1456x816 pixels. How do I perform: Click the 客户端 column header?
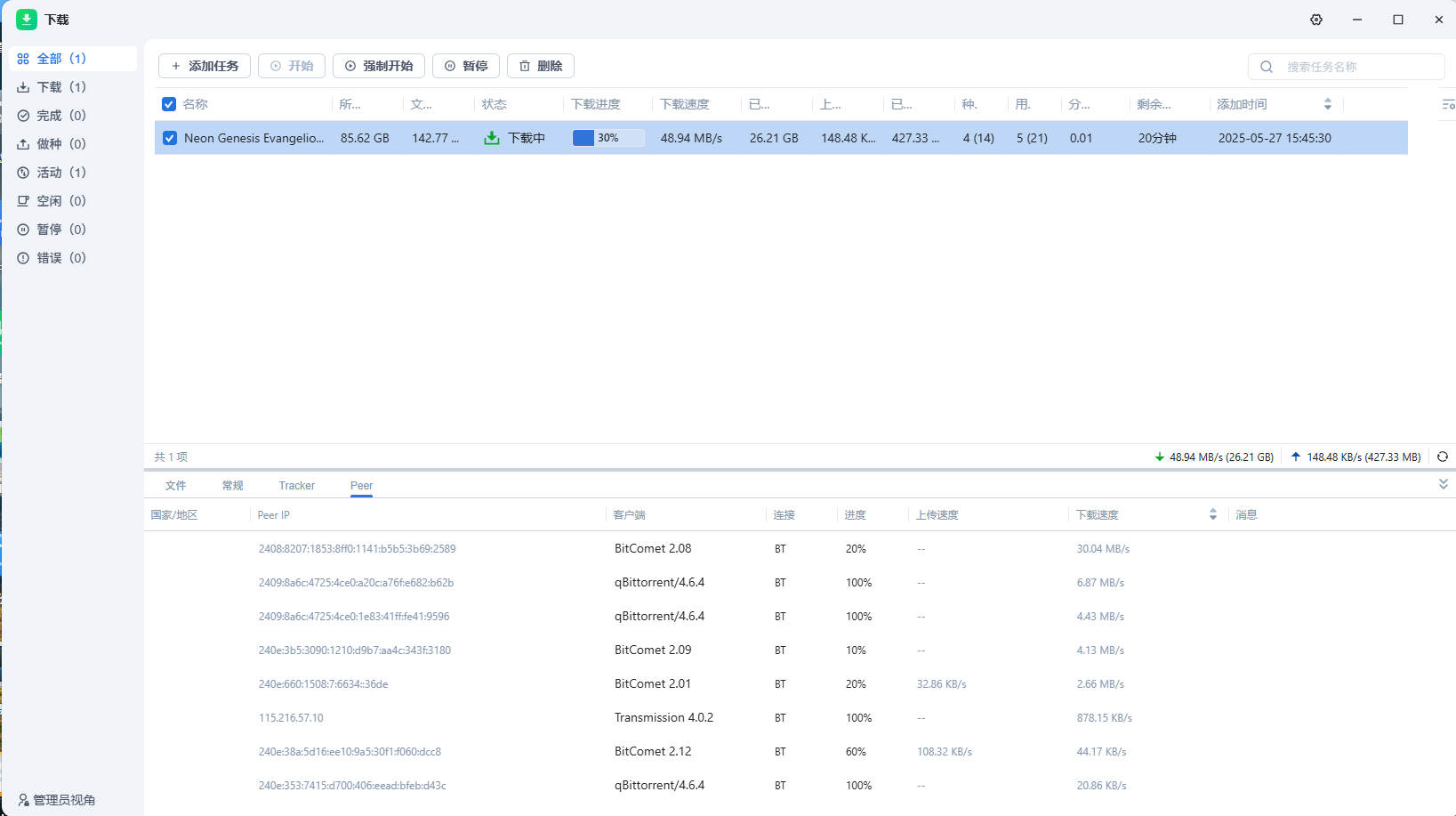click(630, 514)
